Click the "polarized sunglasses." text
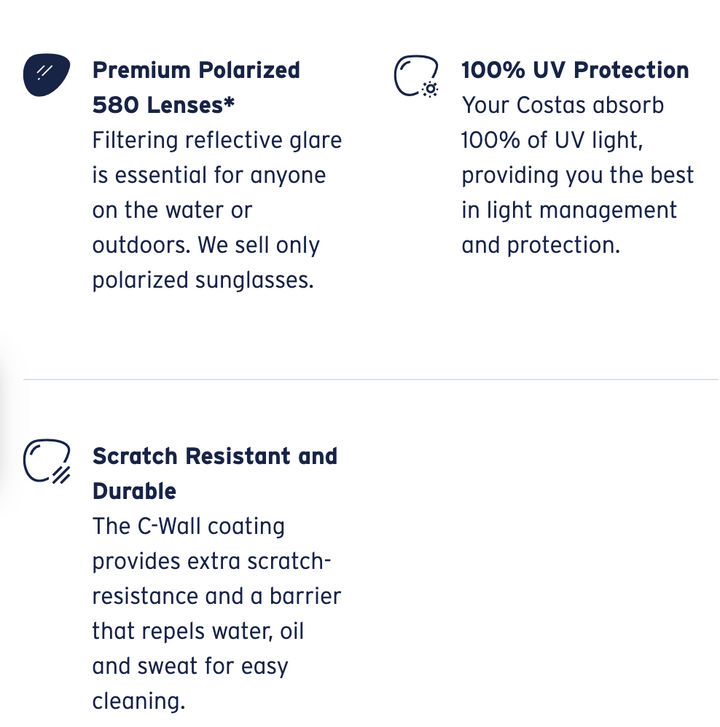The image size is (720, 727). click(203, 280)
